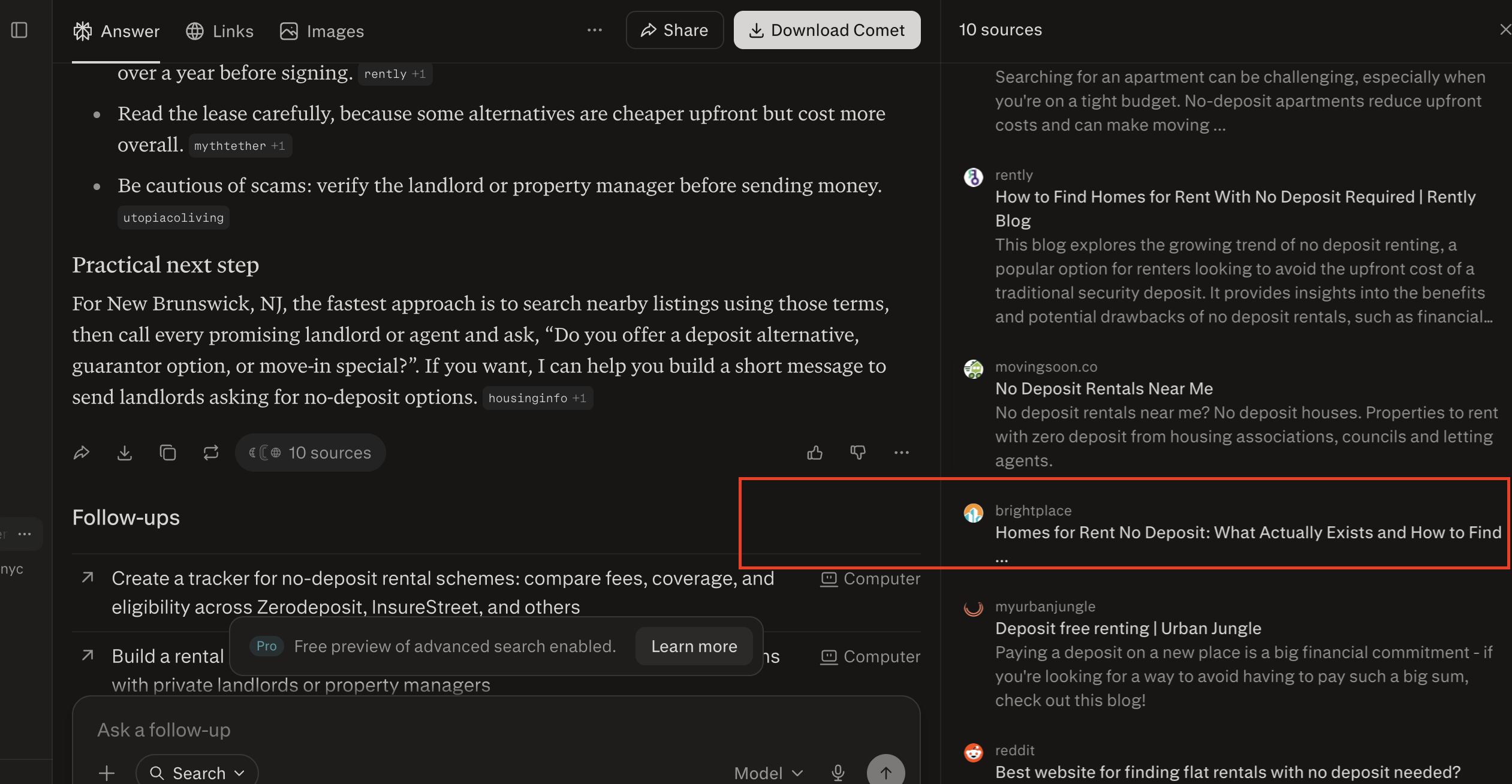The image size is (1512, 784).
Task: Click the Pro badge in the banner
Action: pos(267,646)
